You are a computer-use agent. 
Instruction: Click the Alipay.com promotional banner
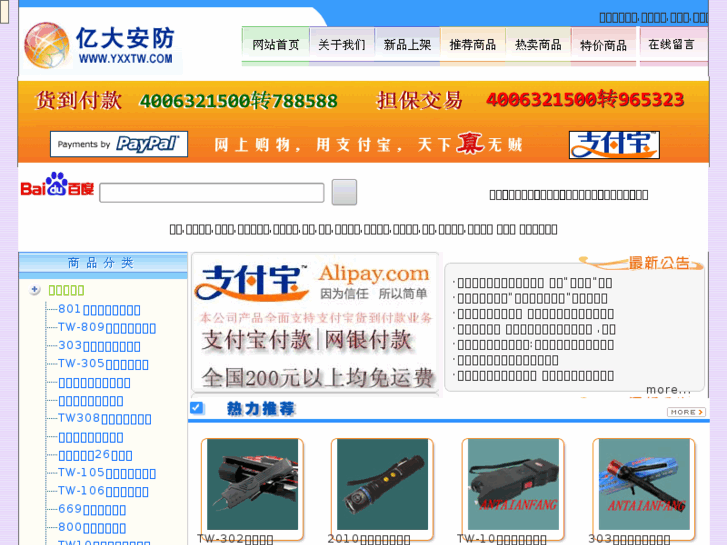coord(315,324)
